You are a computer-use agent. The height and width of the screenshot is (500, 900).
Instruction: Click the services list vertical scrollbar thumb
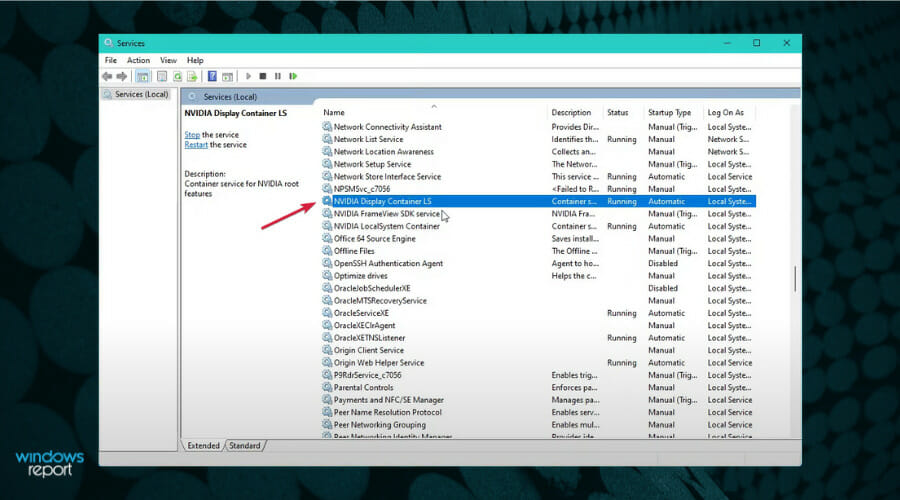click(x=795, y=278)
